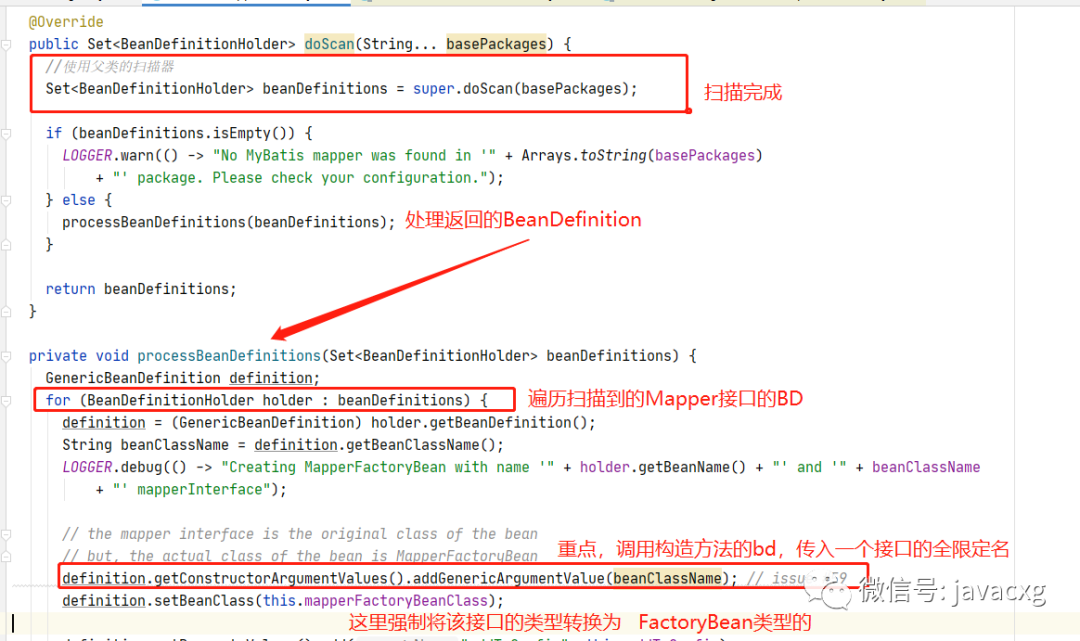Click the 'return beanDefinitions;' statement
1080x641 pixels.
[x=141, y=288]
